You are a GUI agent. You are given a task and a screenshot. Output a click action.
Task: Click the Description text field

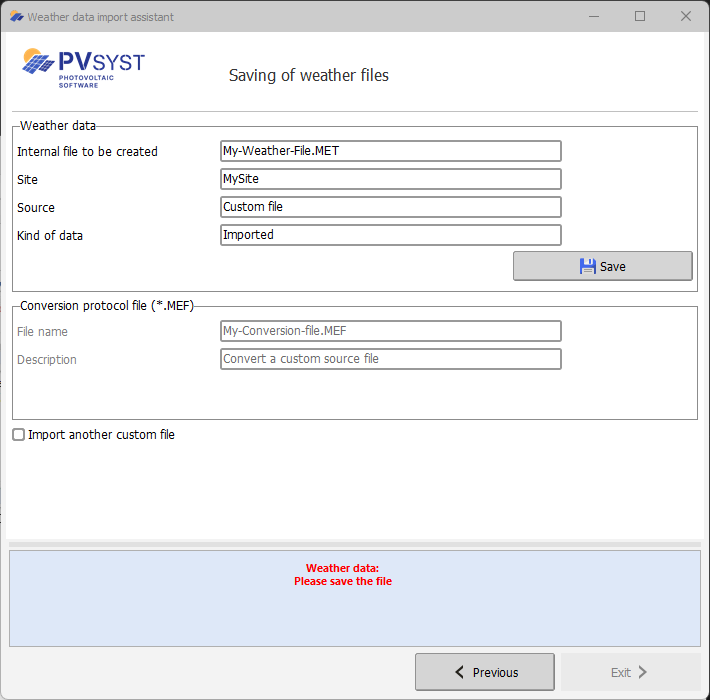tap(390, 359)
